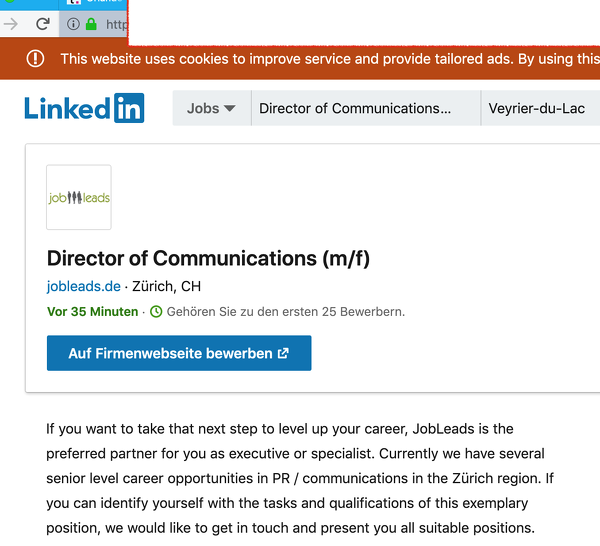
Task: Open the jobleads.de company link
Action: pyautogui.click(x=84, y=286)
